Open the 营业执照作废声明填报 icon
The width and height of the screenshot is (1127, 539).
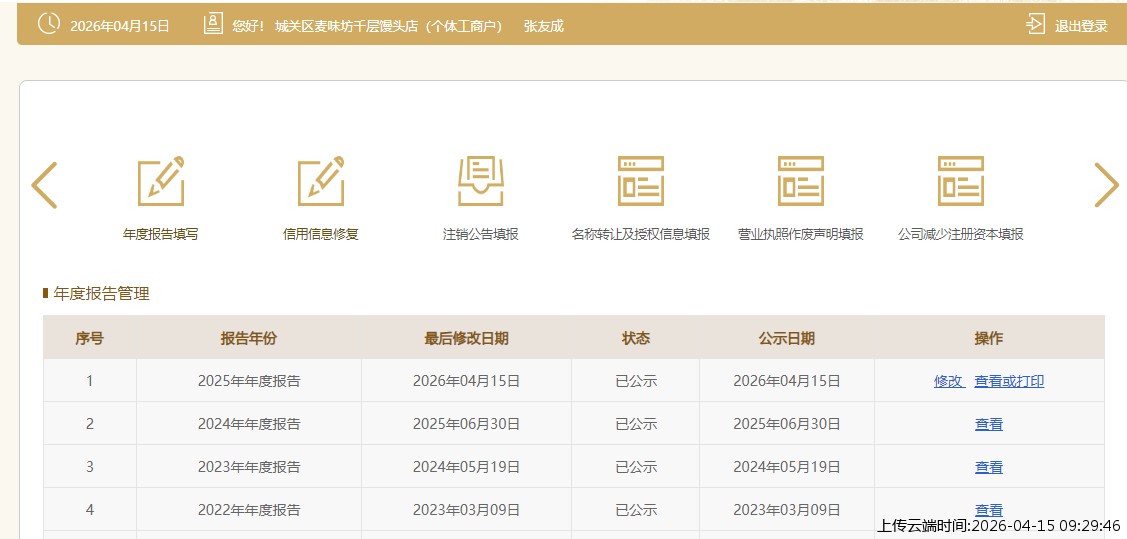click(801, 181)
